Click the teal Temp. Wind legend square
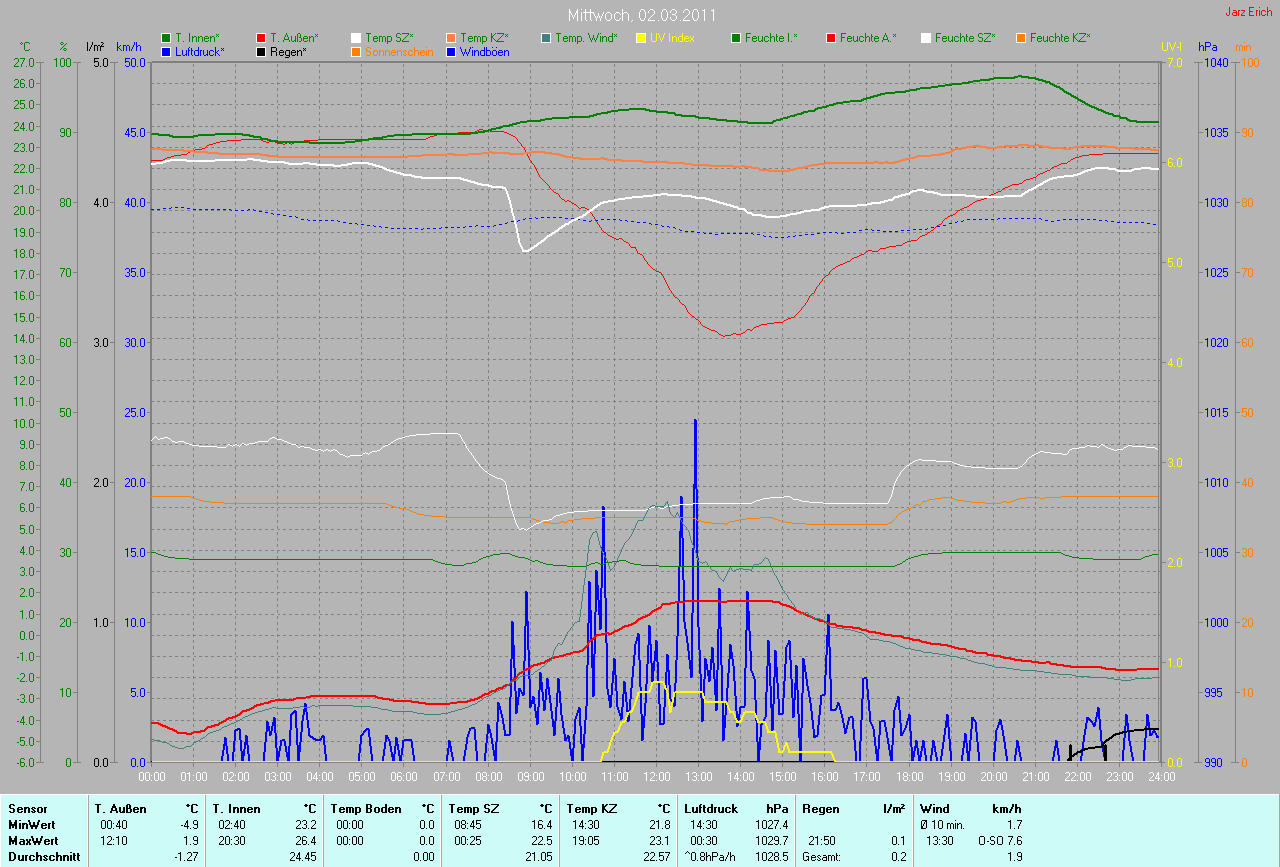This screenshot has height=867, width=1280. click(x=546, y=38)
